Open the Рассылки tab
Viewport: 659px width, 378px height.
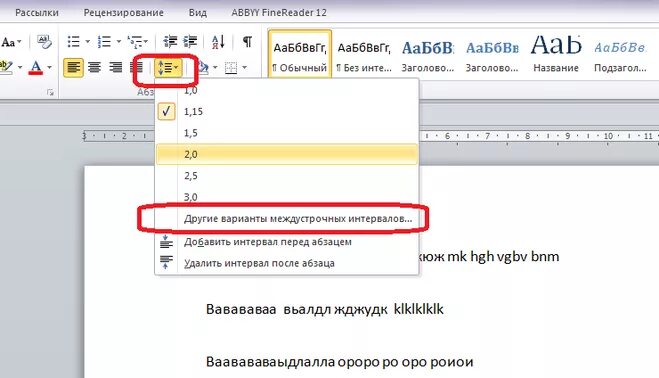tap(37, 13)
